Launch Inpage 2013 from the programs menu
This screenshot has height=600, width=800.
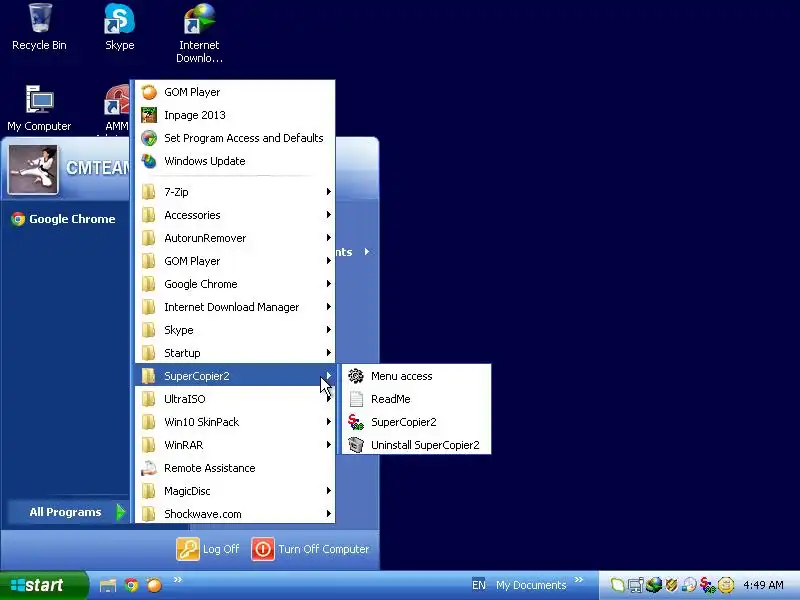click(x=235, y=115)
